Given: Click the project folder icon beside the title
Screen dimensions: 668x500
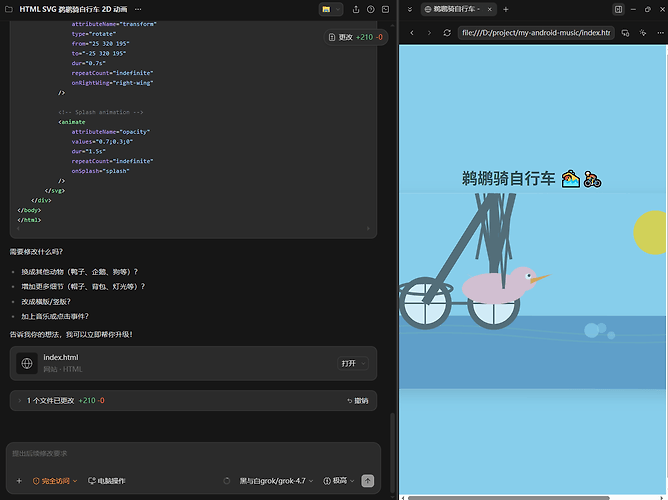Looking at the screenshot, I should click(x=9, y=9).
